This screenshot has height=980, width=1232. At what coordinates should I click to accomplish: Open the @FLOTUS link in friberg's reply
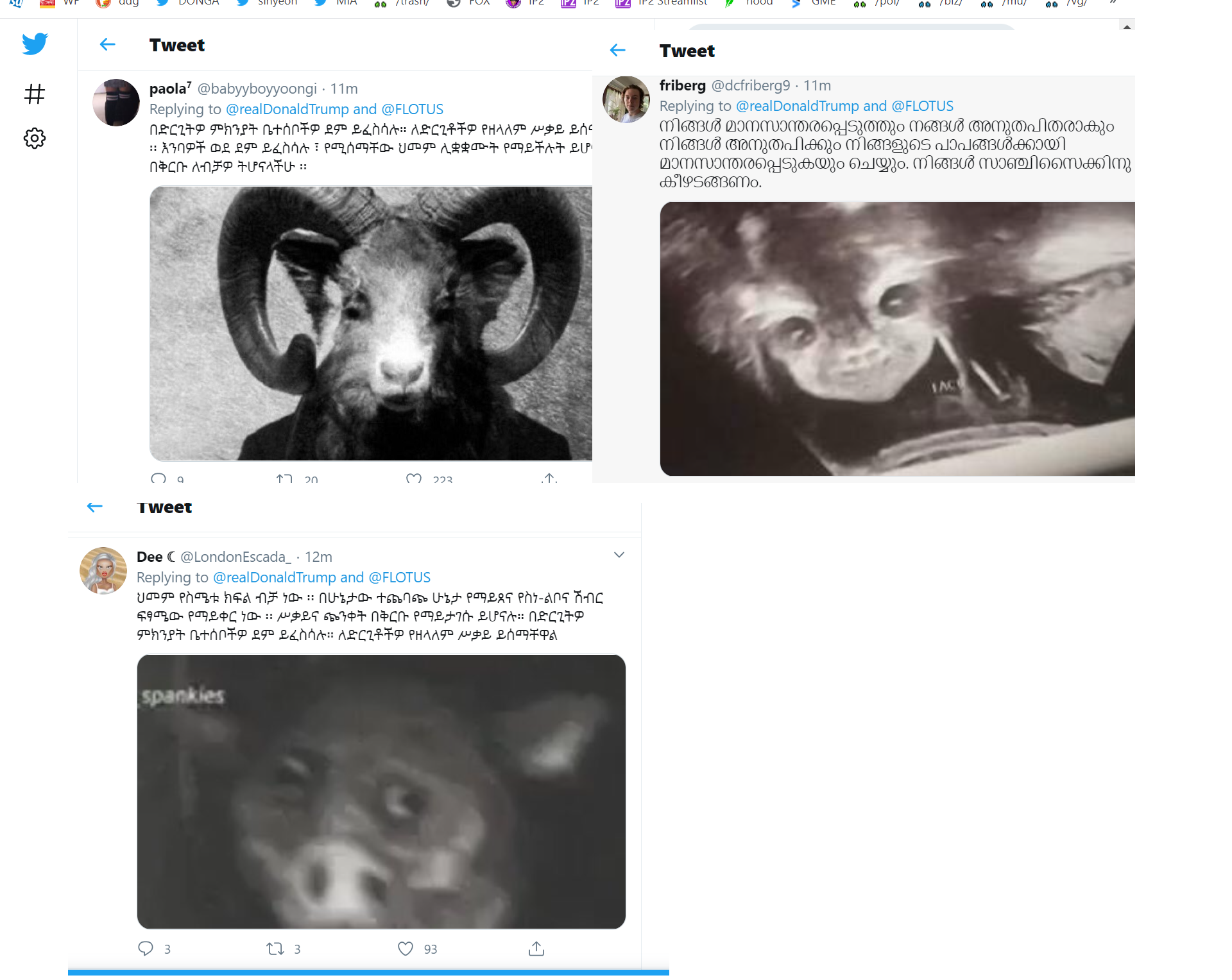pos(922,106)
